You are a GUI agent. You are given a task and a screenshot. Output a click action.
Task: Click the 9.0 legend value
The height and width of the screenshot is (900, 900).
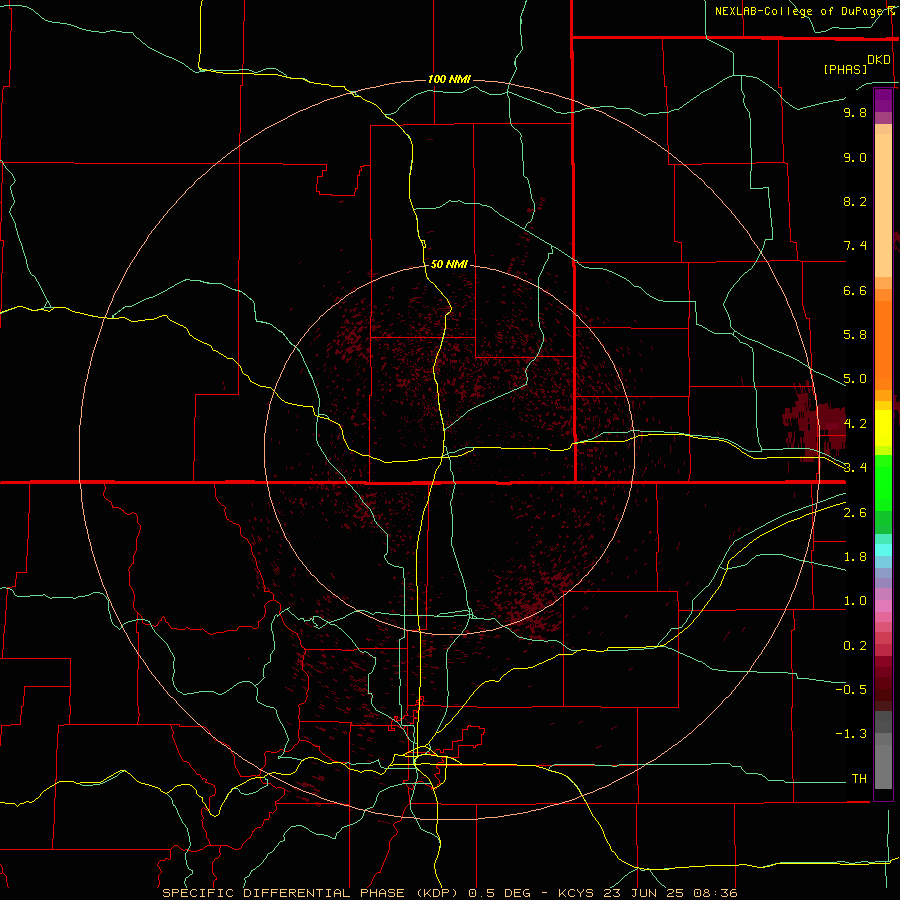tap(855, 157)
